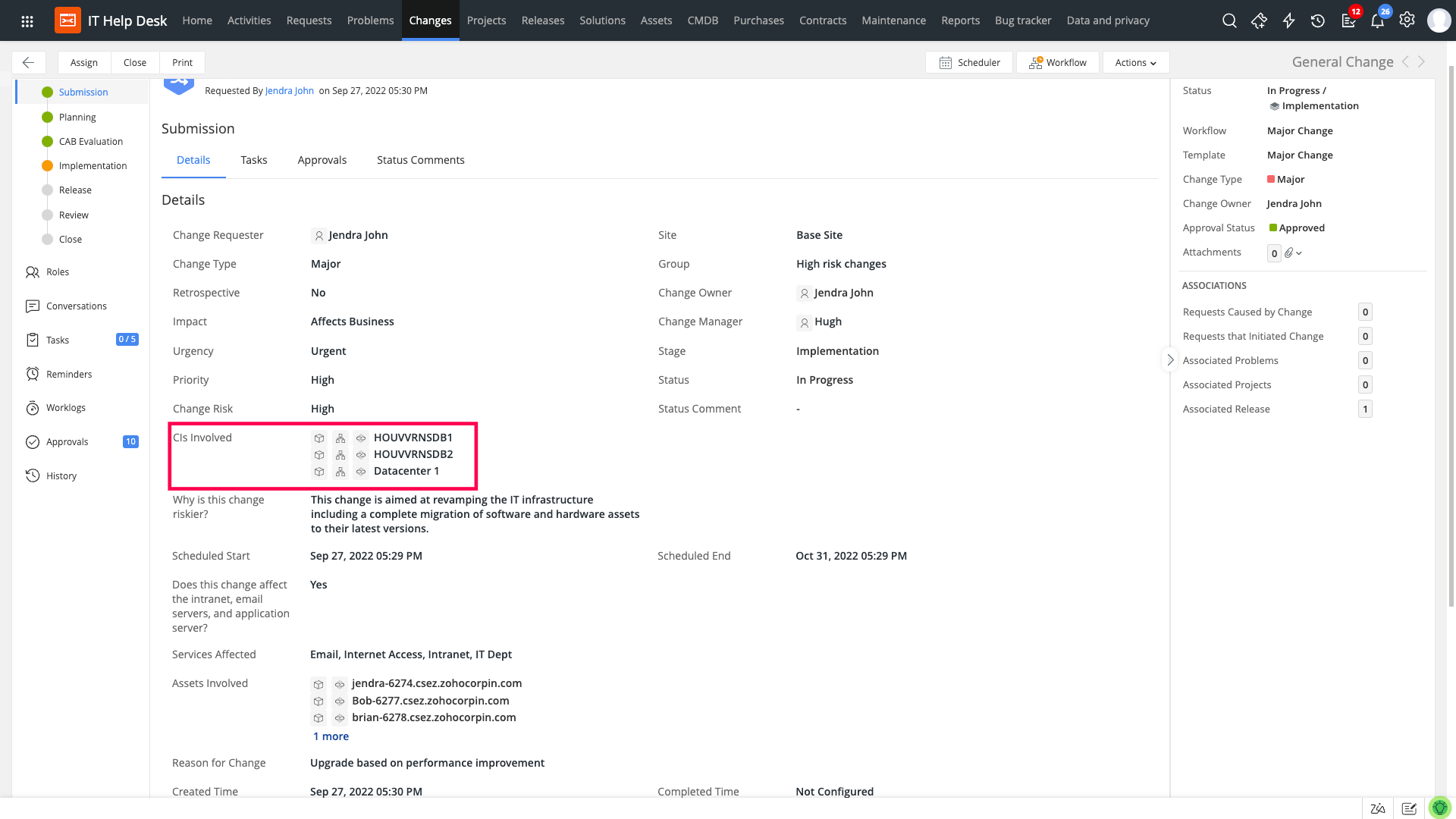1456x819 pixels.
Task: Expand the Actions dropdown
Action: point(1135,62)
